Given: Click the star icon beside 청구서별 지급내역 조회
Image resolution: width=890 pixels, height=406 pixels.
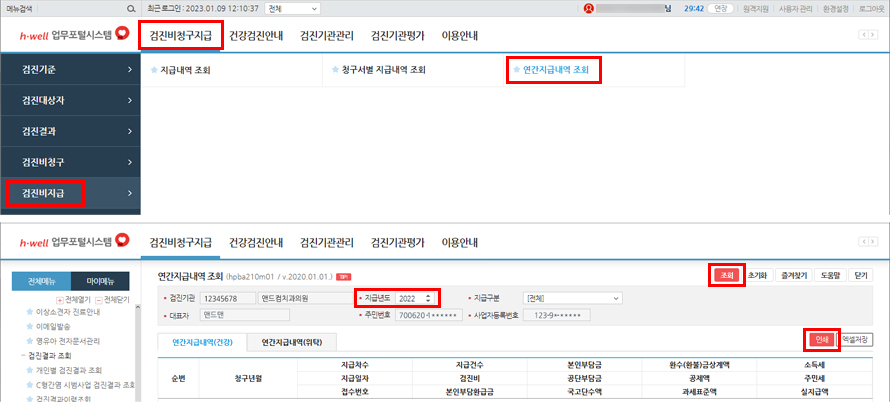Looking at the screenshot, I should pos(335,71).
